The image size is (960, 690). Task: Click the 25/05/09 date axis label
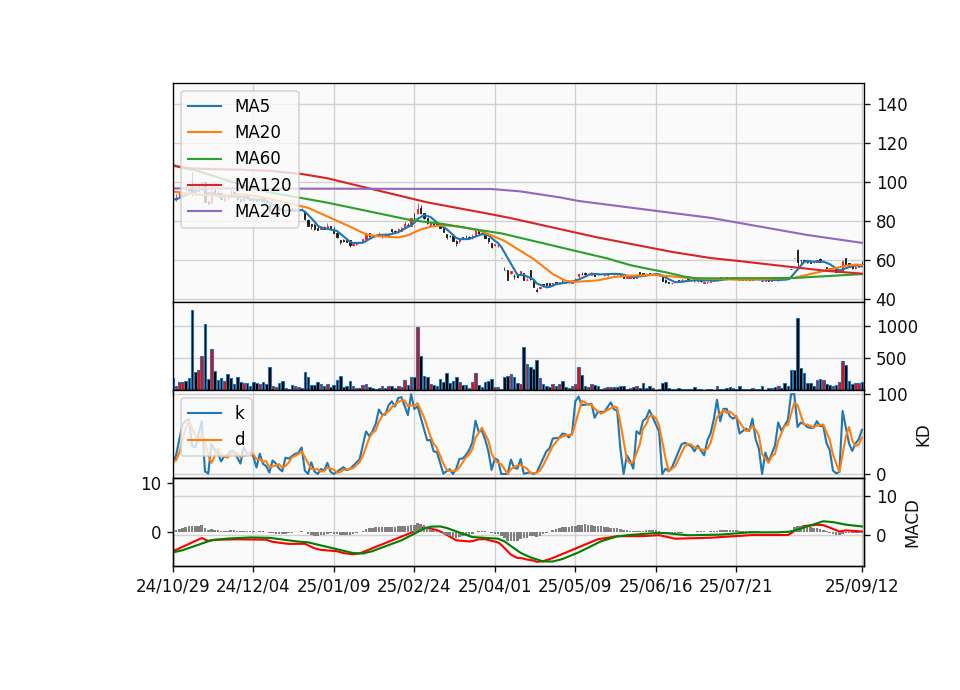575,586
